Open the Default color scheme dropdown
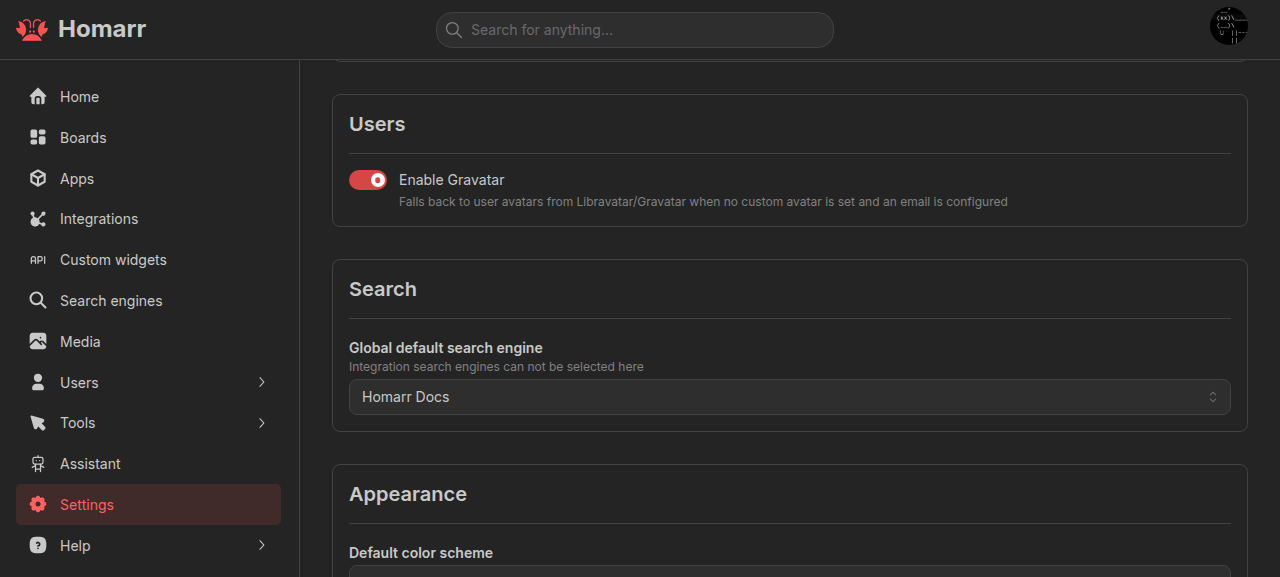Screen dimensions: 1280x577 (x=790, y=571)
